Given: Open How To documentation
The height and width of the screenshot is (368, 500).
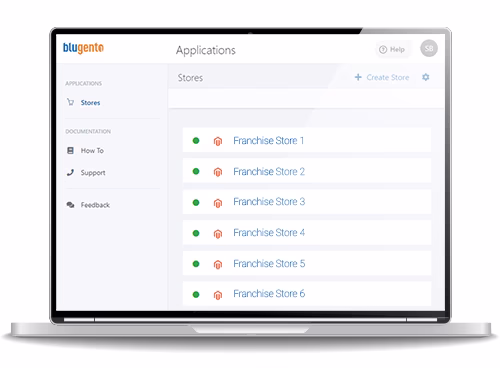Looking at the screenshot, I should (x=92, y=151).
